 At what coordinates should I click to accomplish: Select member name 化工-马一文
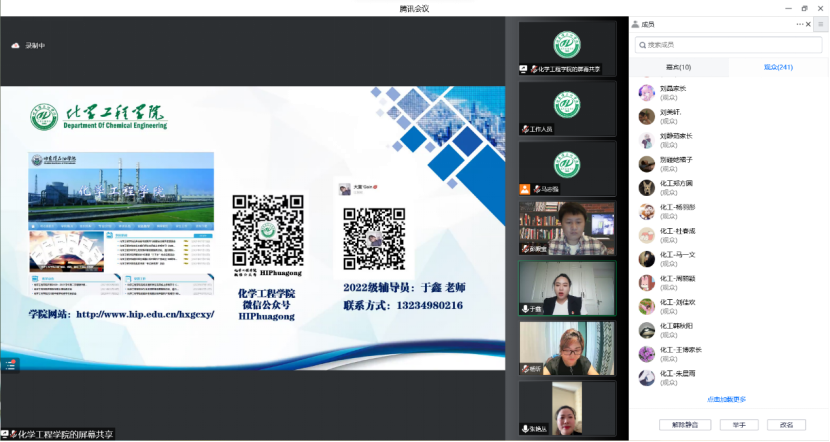[678, 255]
